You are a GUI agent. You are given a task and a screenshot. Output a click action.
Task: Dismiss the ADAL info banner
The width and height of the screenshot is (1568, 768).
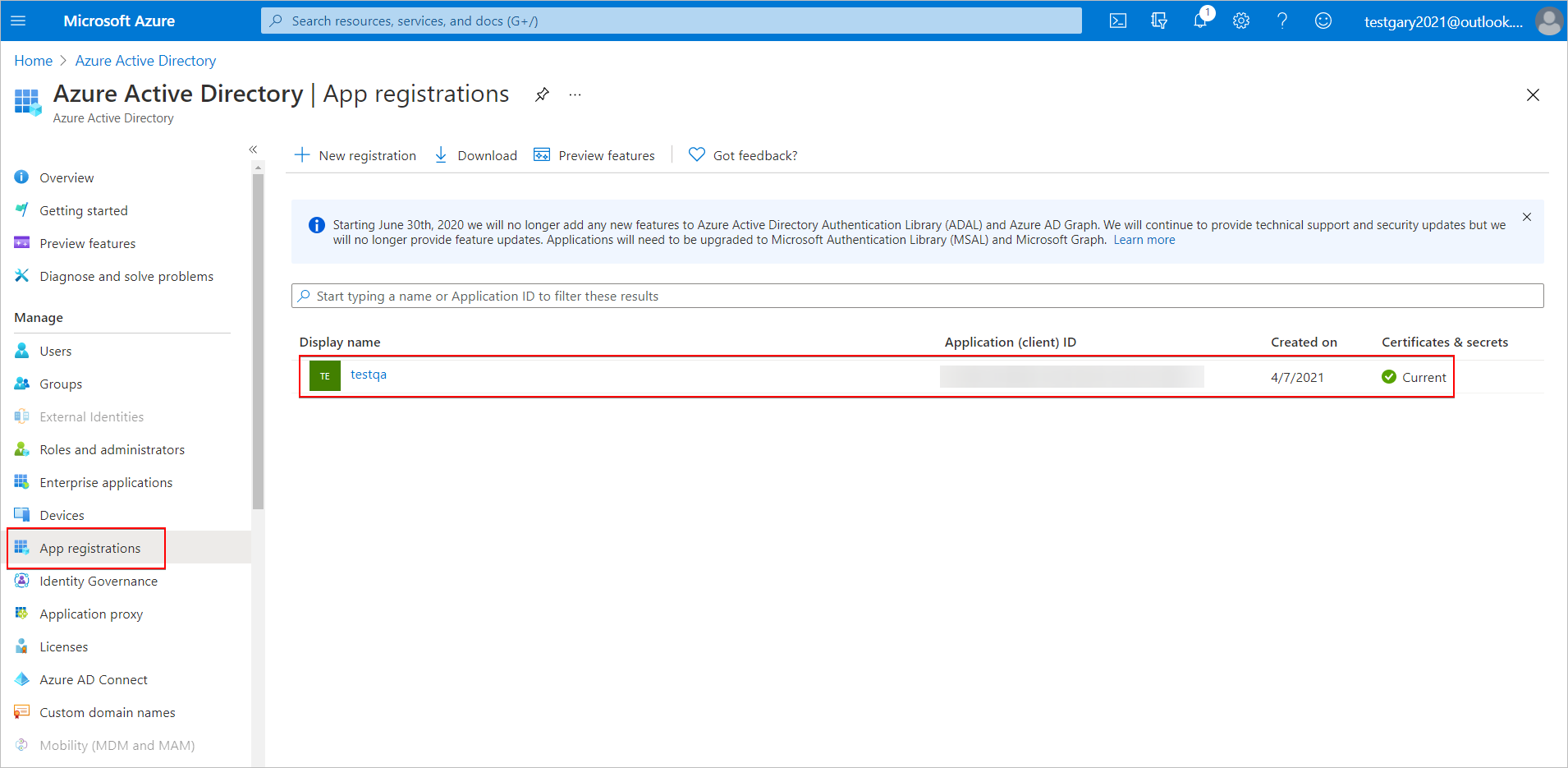click(x=1526, y=218)
